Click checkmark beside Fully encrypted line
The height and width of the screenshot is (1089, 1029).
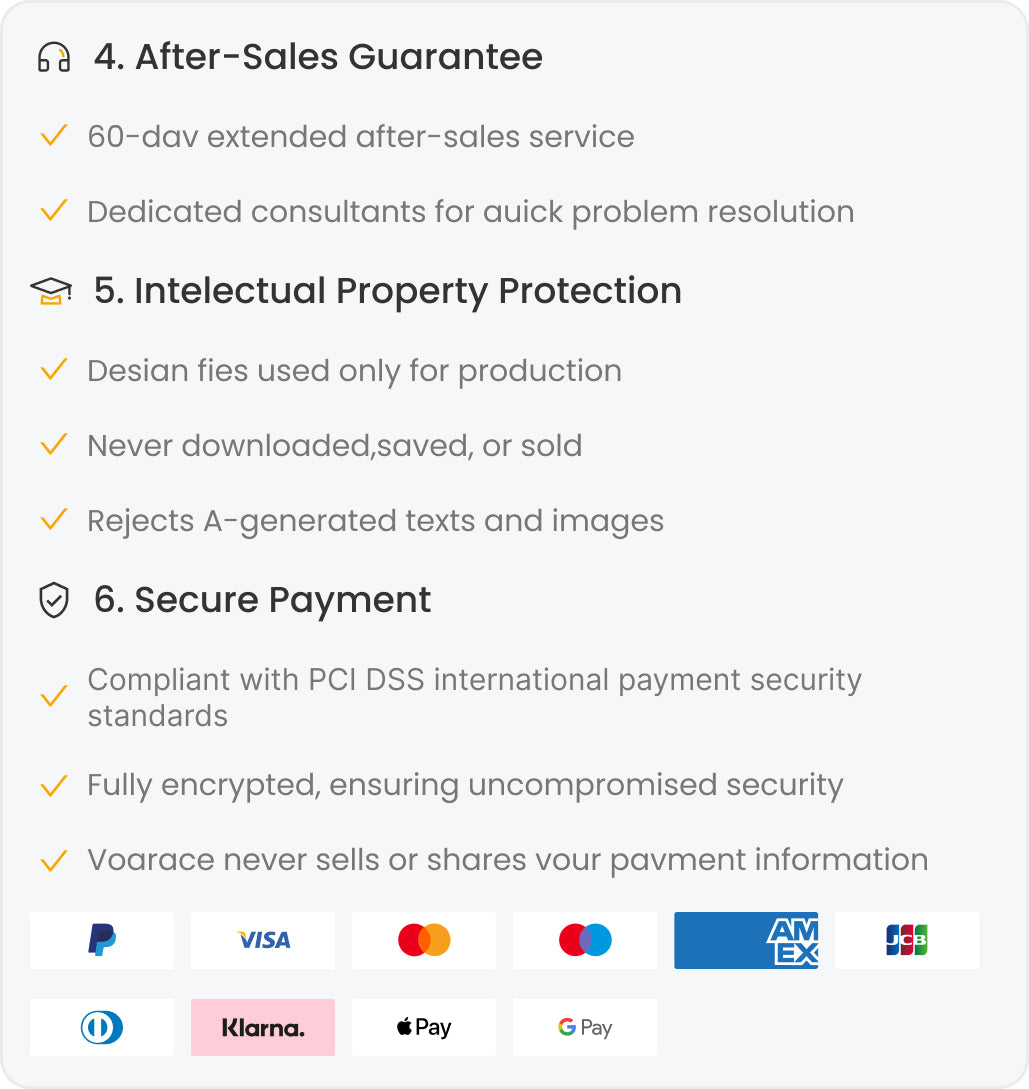point(53,785)
